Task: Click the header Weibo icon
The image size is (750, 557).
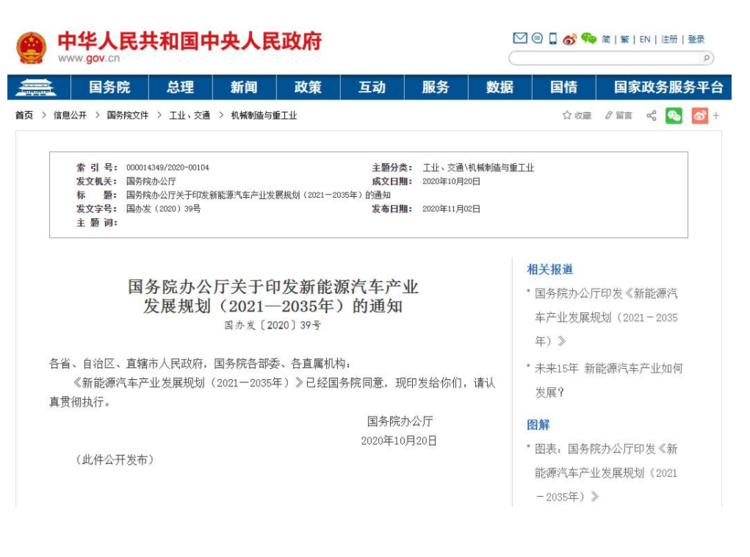Action: coord(569,39)
